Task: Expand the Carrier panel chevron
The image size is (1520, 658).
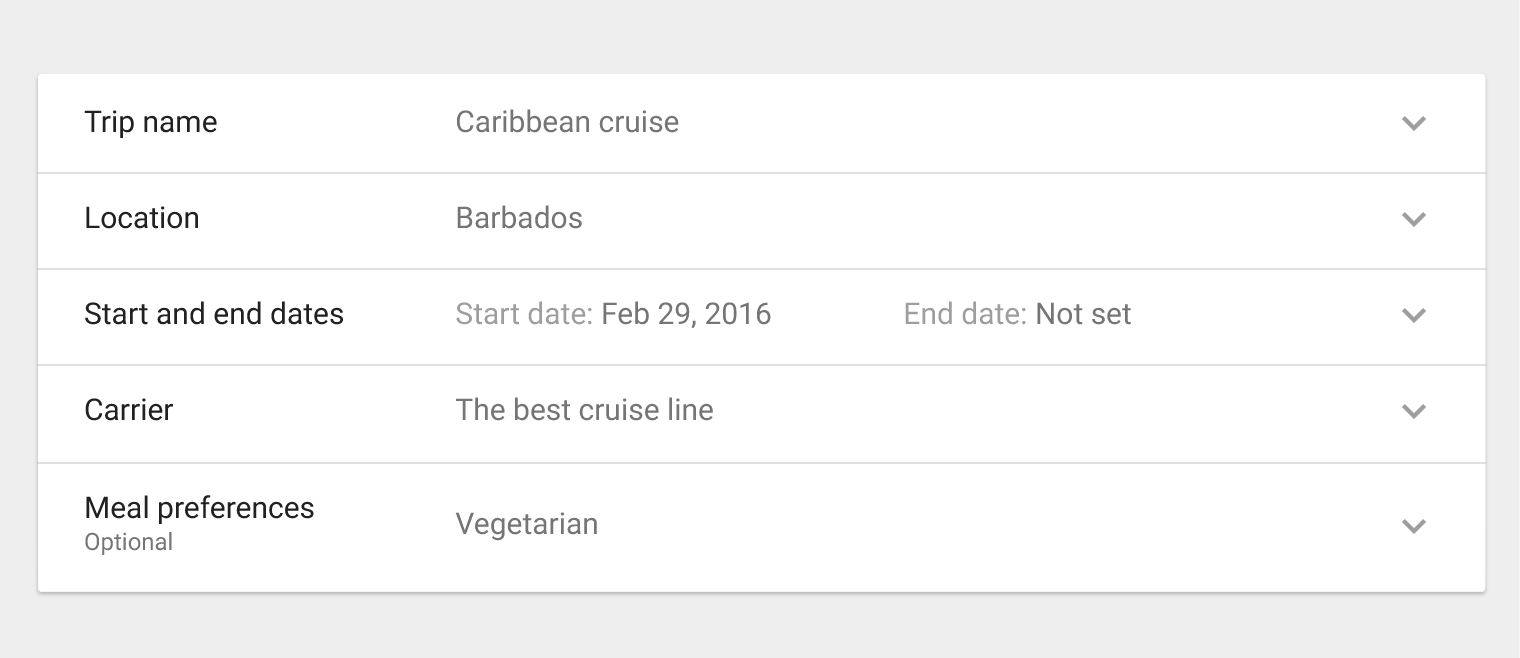Action: 1413,411
